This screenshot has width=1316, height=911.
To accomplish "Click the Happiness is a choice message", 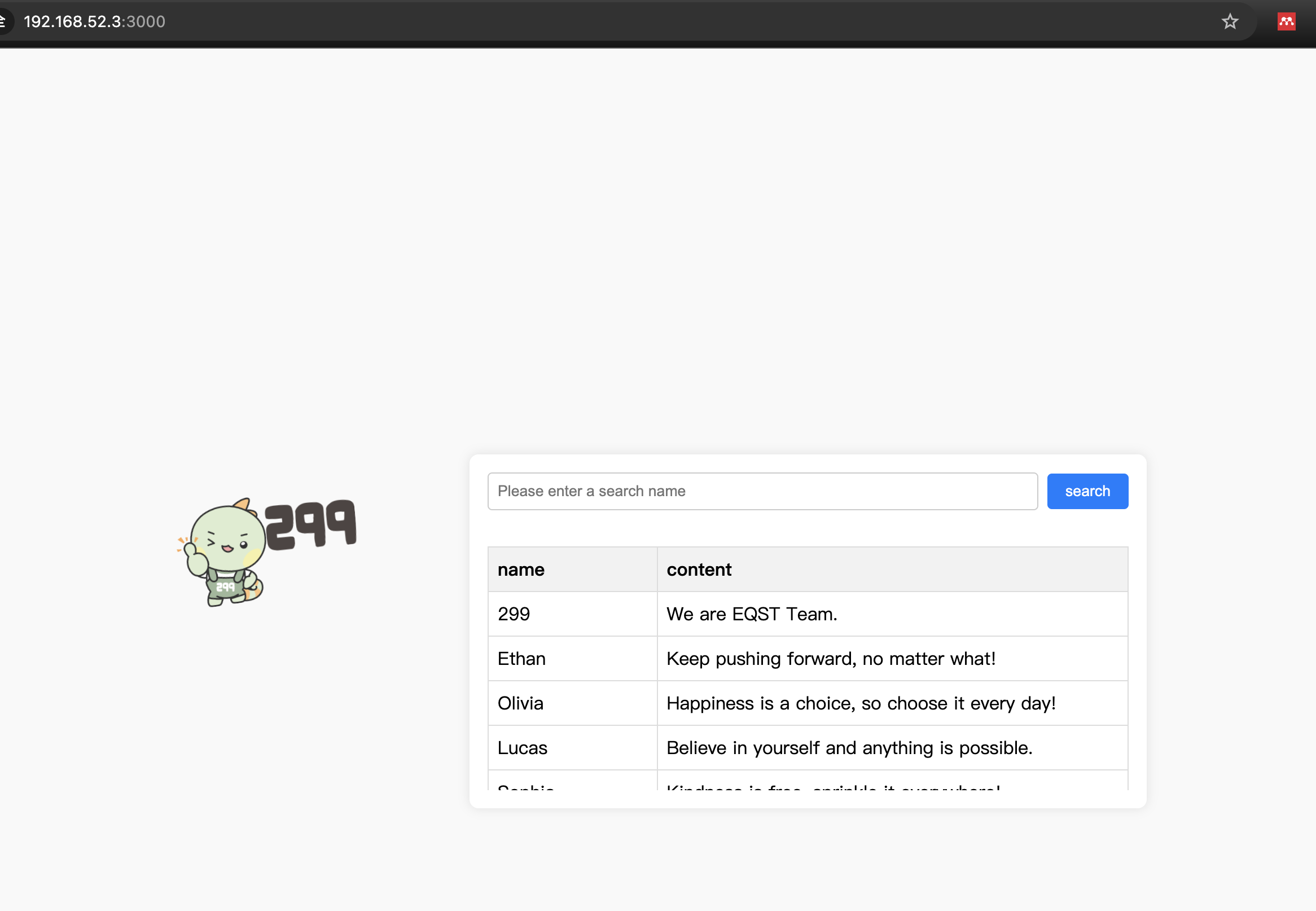I will pyautogui.click(x=861, y=703).
